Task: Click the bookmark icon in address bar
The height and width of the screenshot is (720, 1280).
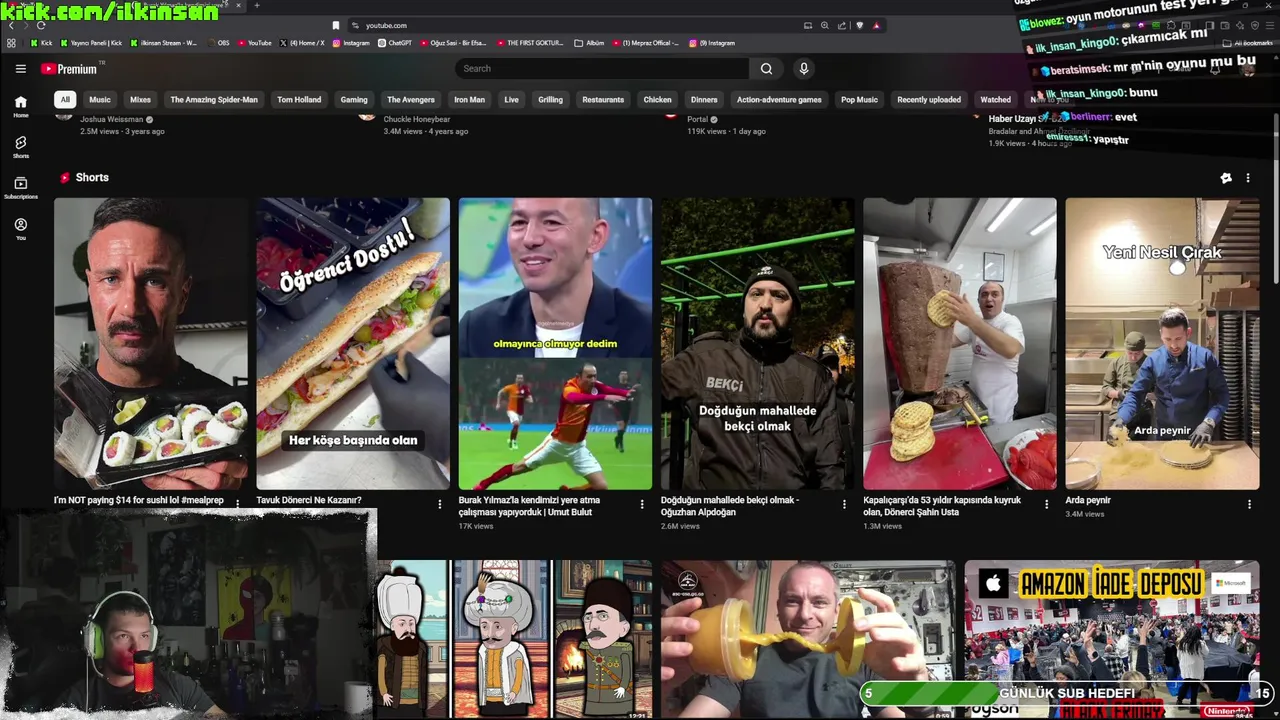Action: click(x=335, y=25)
